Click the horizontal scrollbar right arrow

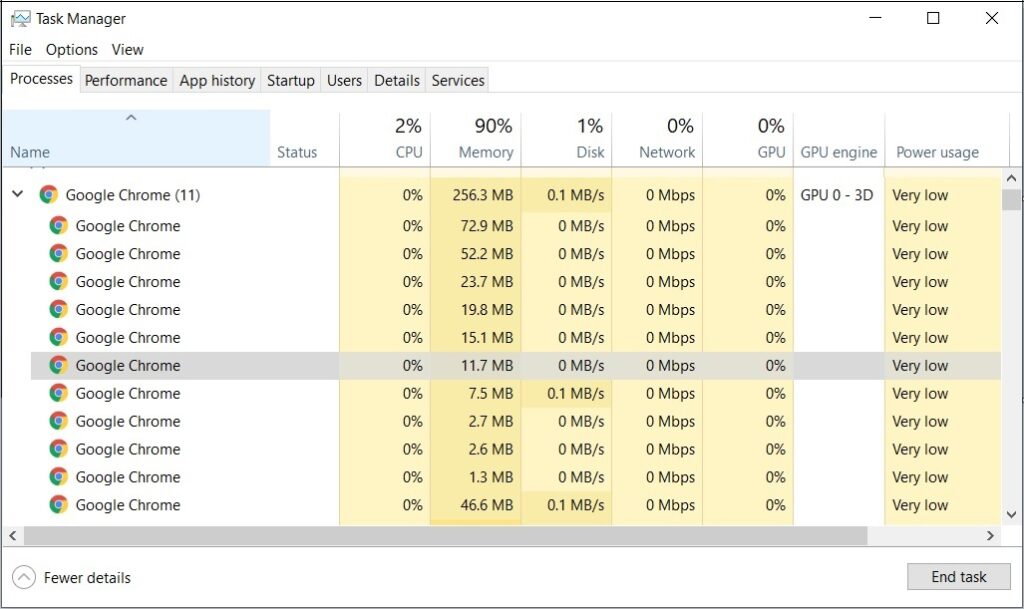[990, 536]
